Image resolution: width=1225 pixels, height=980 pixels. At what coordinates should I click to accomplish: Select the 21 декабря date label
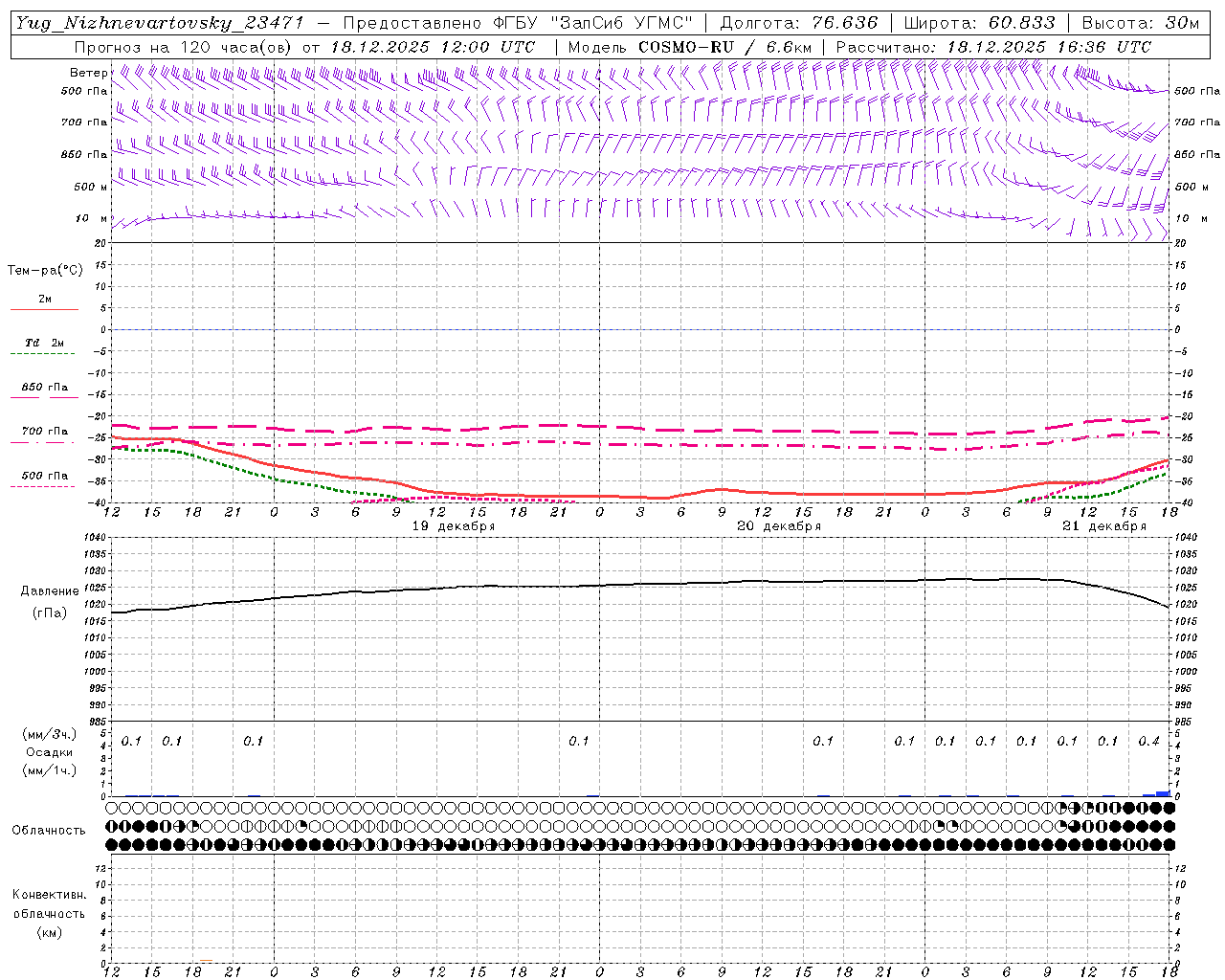click(x=1103, y=526)
